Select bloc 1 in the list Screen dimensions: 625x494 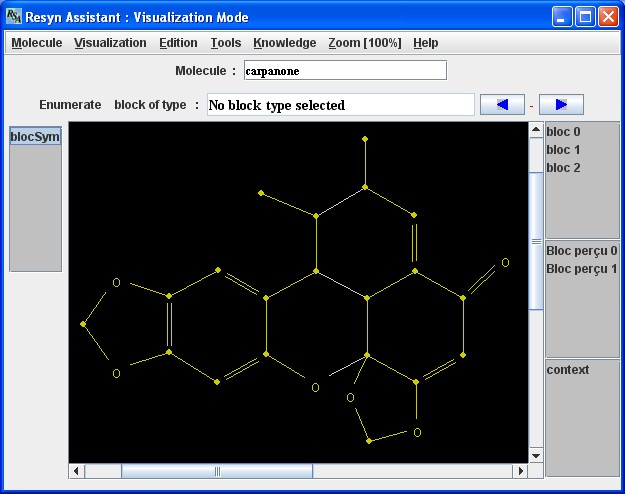563,150
